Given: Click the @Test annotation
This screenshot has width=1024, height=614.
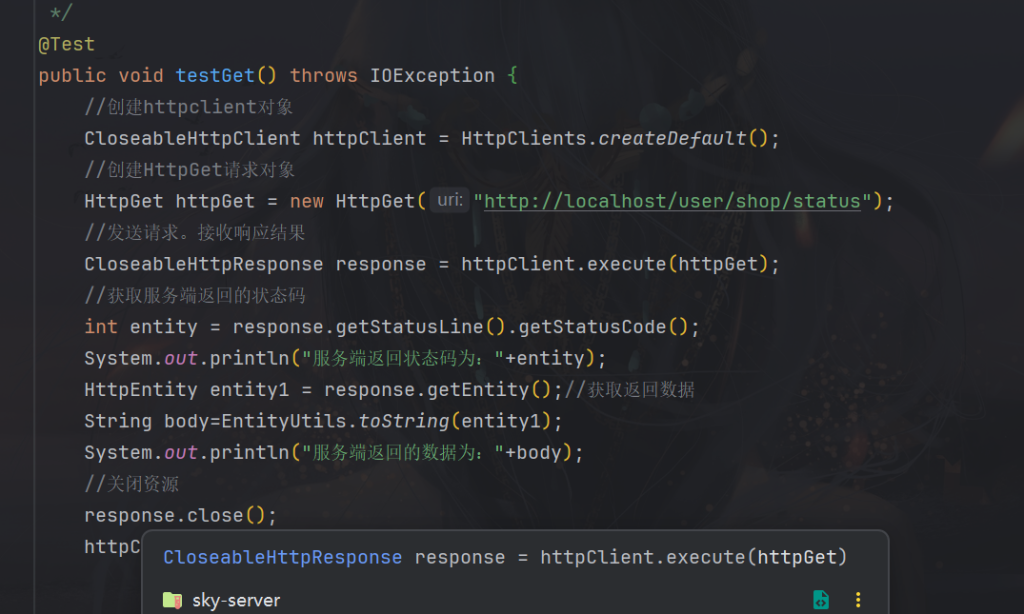Looking at the screenshot, I should tap(67, 44).
